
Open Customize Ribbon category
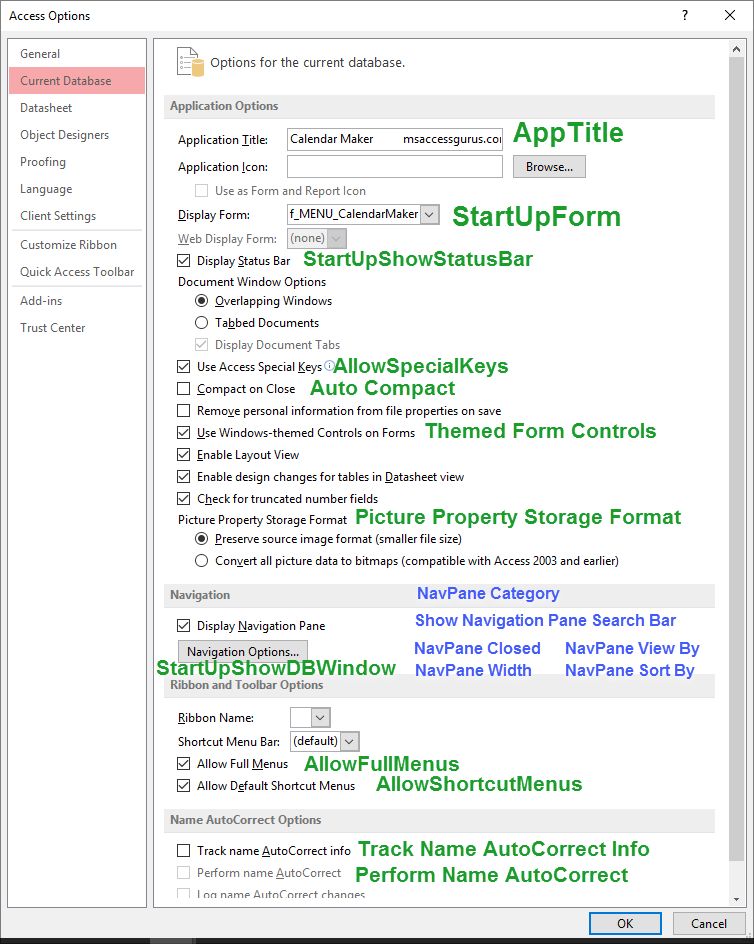(x=77, y=245)
